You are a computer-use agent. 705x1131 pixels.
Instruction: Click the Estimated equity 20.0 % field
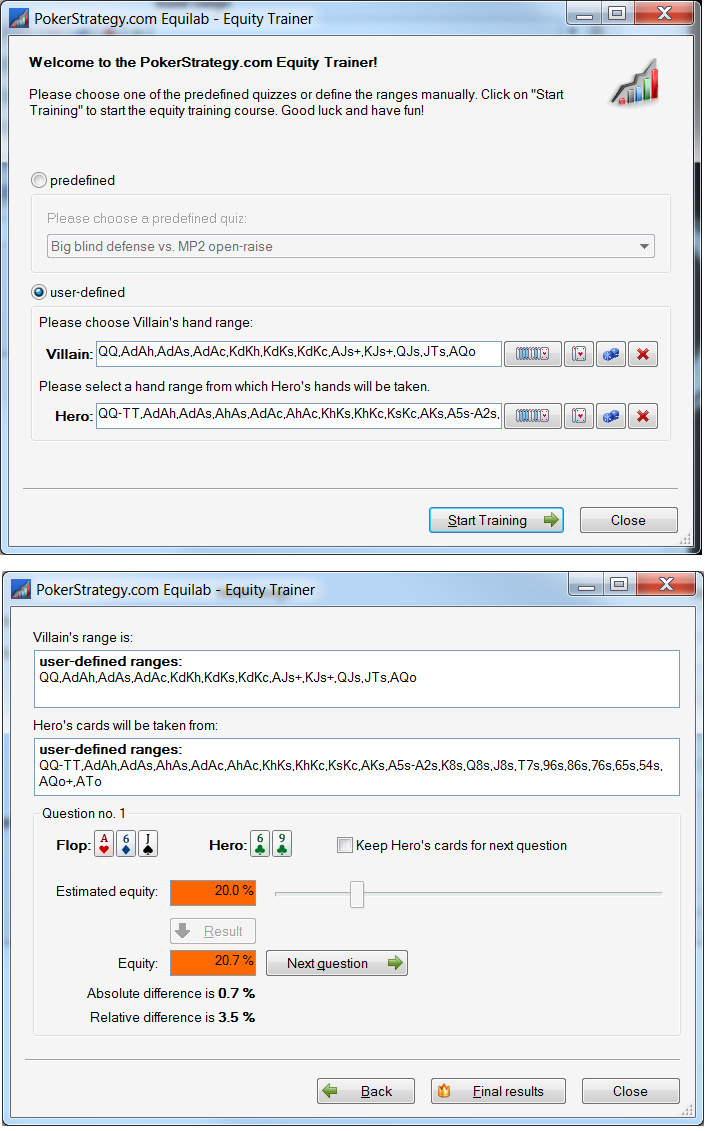[x=213, y=892]
